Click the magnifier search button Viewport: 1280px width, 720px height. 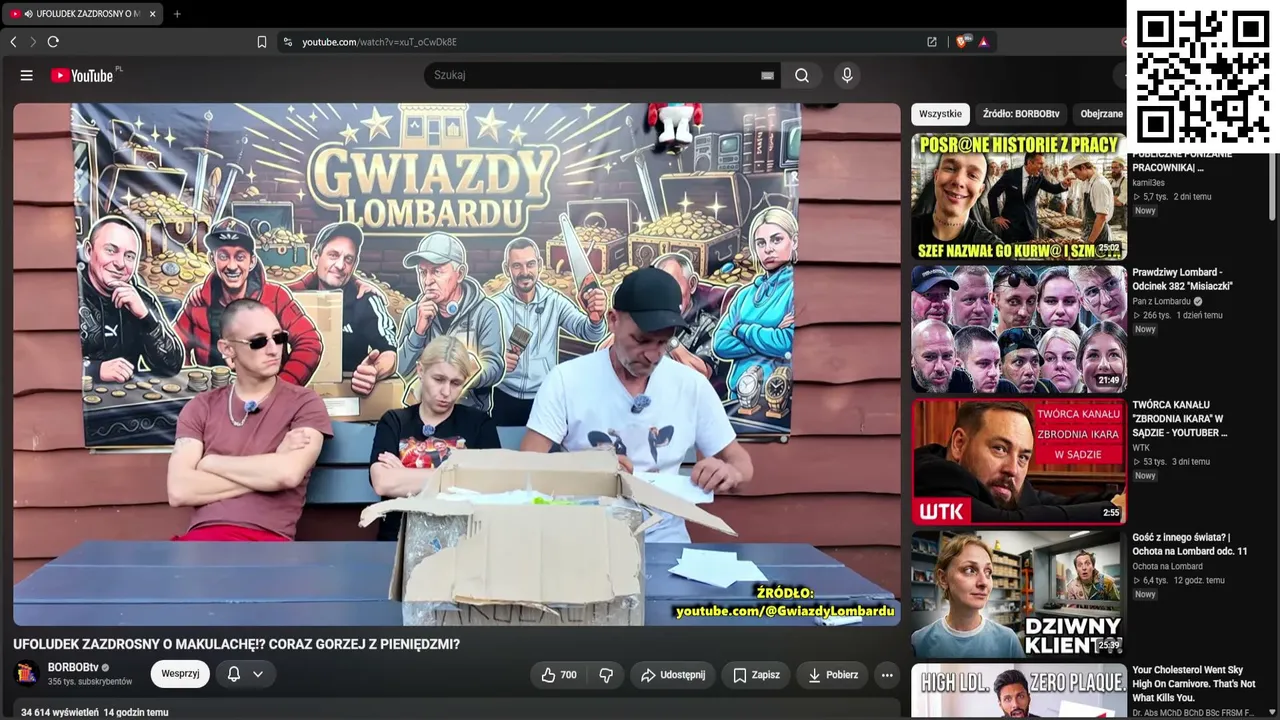(x=802, y=75)
